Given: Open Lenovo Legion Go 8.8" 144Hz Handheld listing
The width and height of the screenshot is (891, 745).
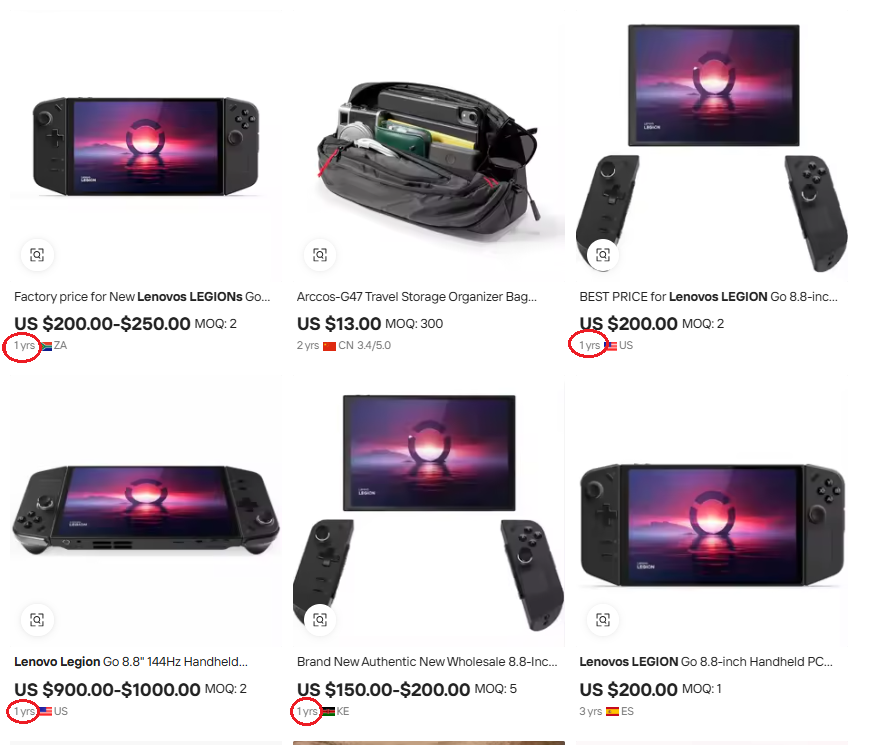Looking at the screenshot, I should [x=131, y=661].
